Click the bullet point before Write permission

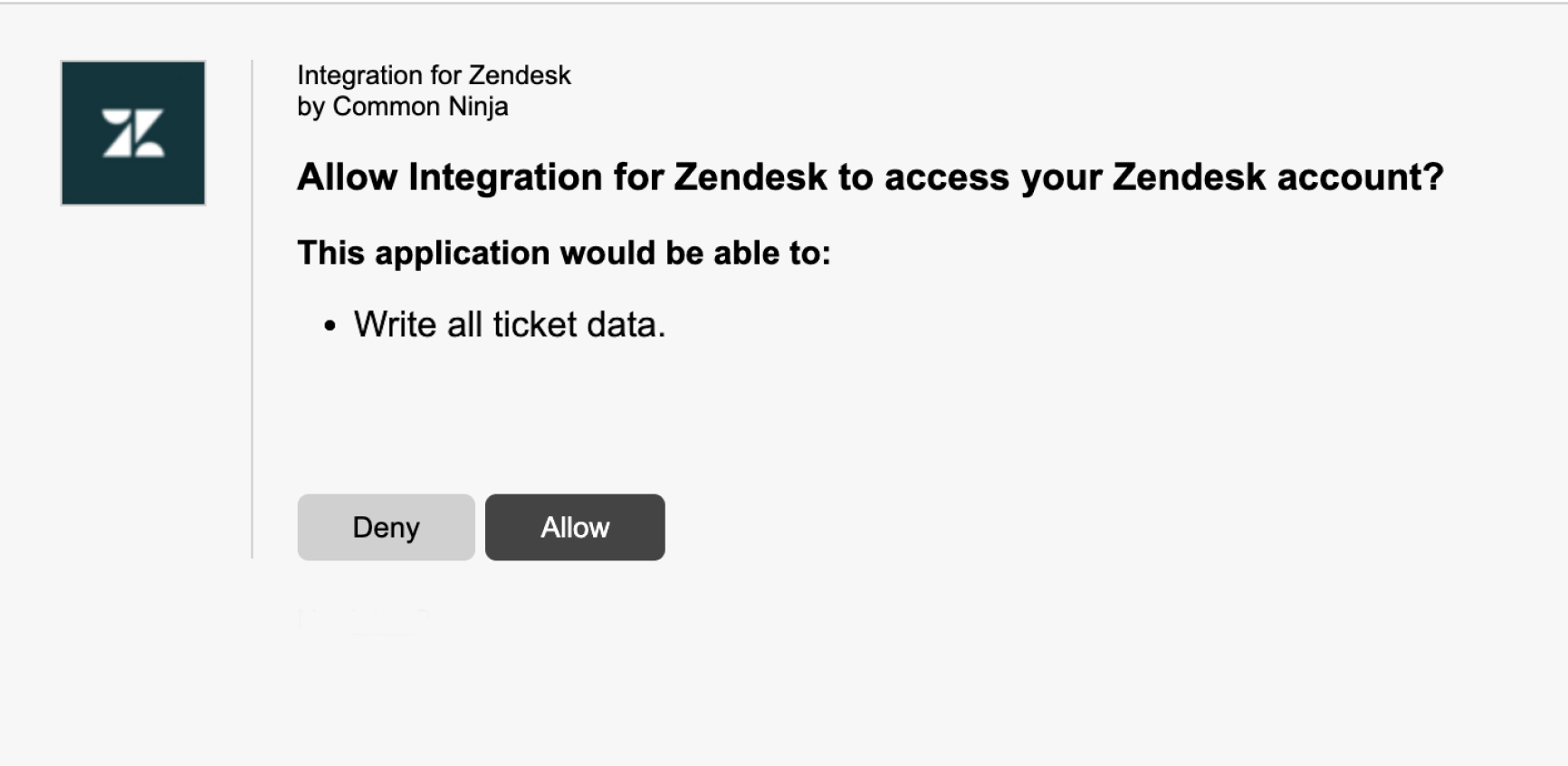coord(330,325)
